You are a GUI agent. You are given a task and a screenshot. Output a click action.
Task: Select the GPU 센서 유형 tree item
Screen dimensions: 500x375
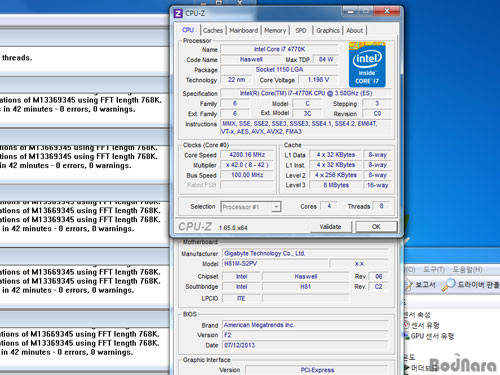(x=432, y=336)
